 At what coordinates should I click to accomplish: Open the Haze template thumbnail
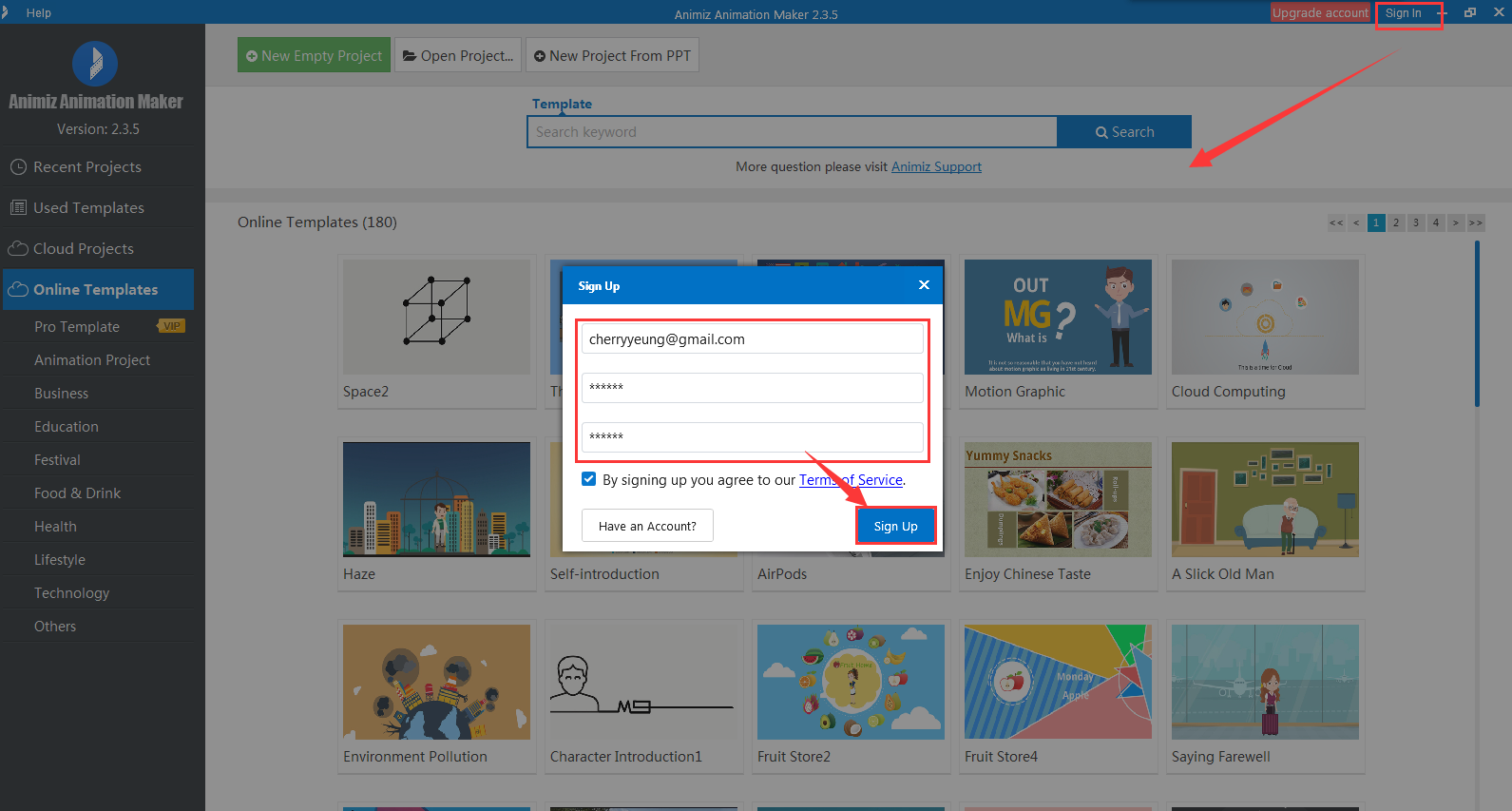tap(436, 499)
